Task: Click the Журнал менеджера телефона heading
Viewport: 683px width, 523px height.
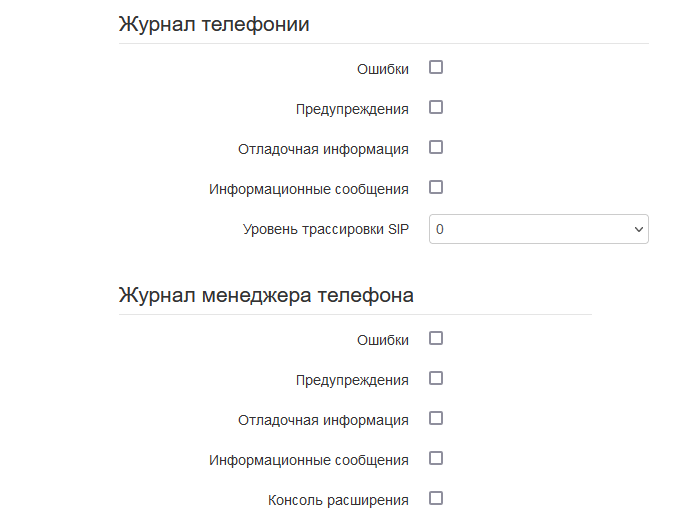Action: tap(266, 296)
